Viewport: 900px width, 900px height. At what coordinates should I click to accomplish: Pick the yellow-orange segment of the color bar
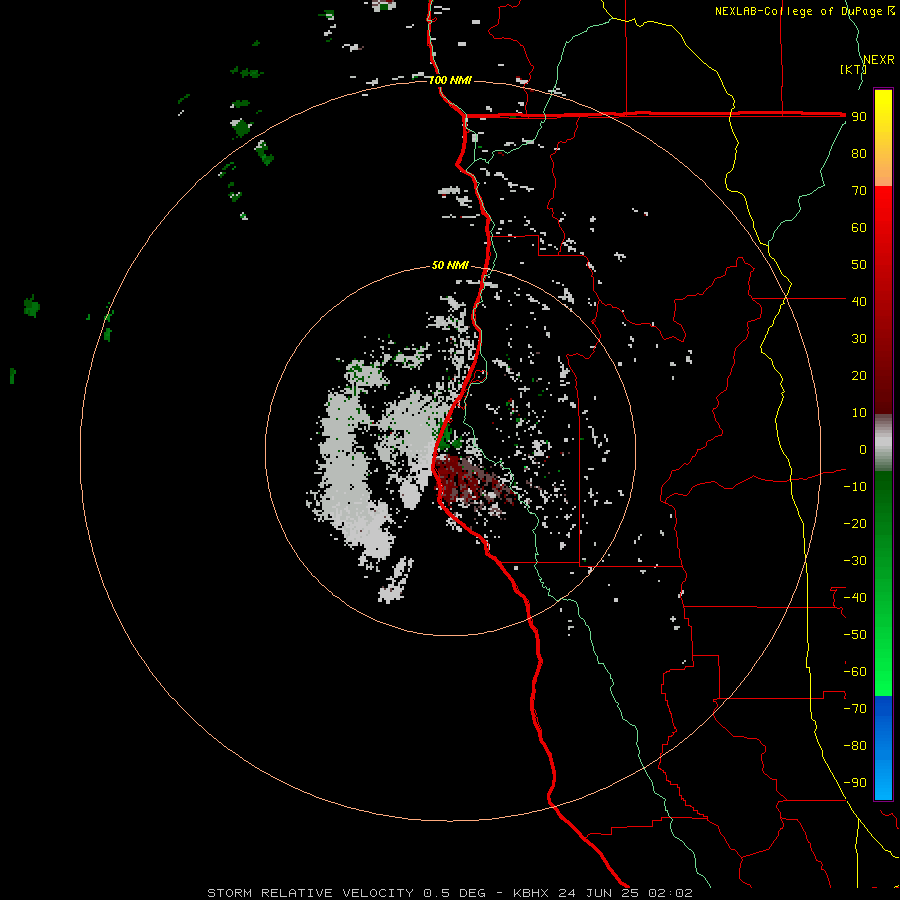tap(883, 138)
